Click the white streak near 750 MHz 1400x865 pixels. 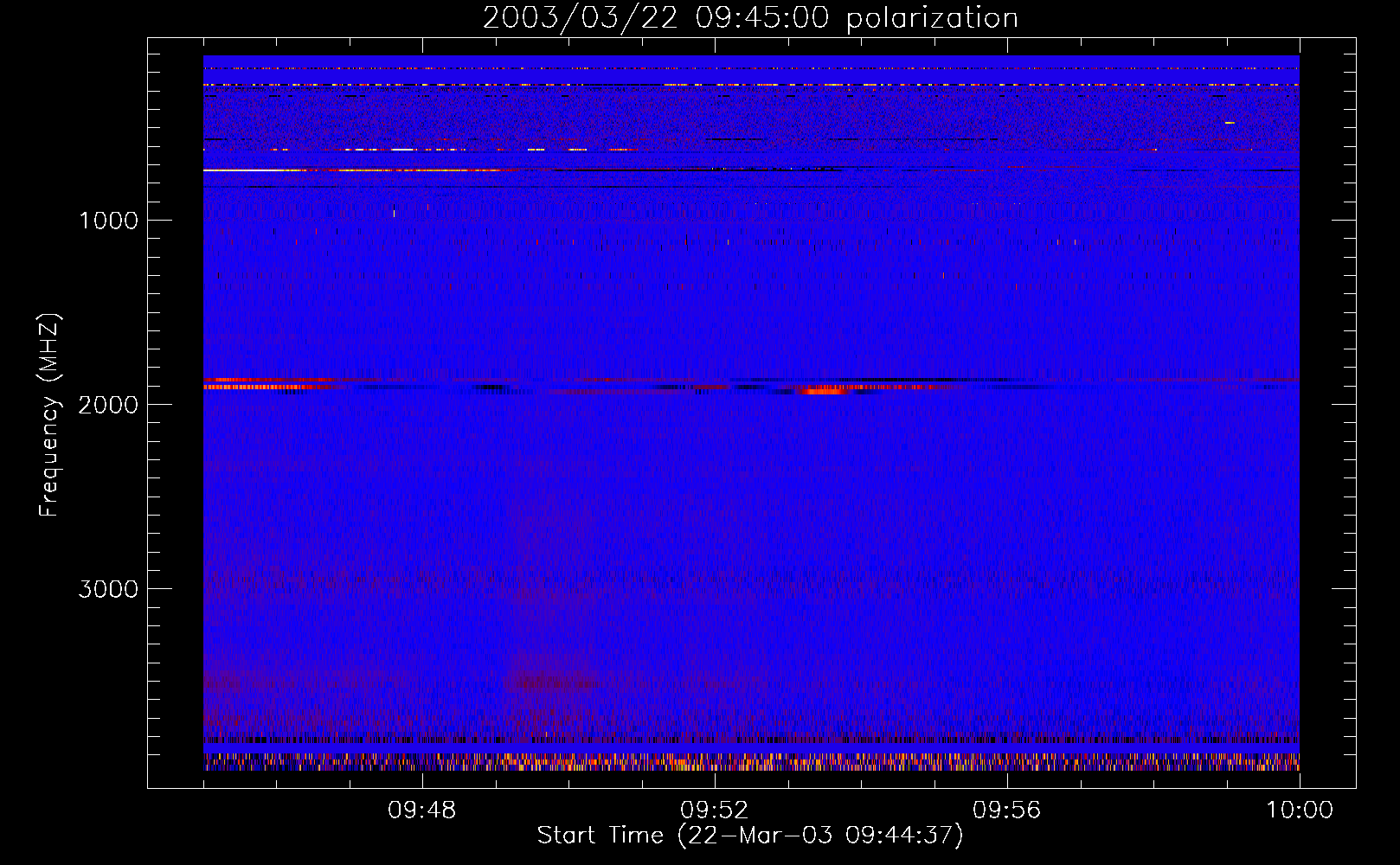tap(247, 170)
